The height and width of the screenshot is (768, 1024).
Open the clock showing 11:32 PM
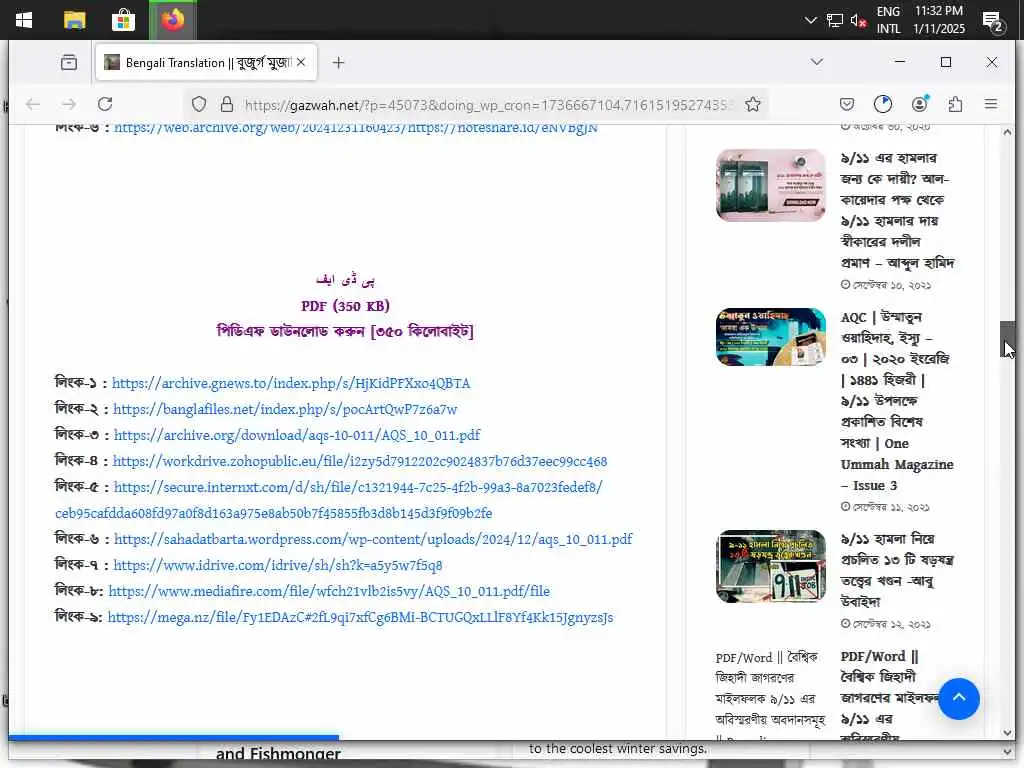coord(938,20)
